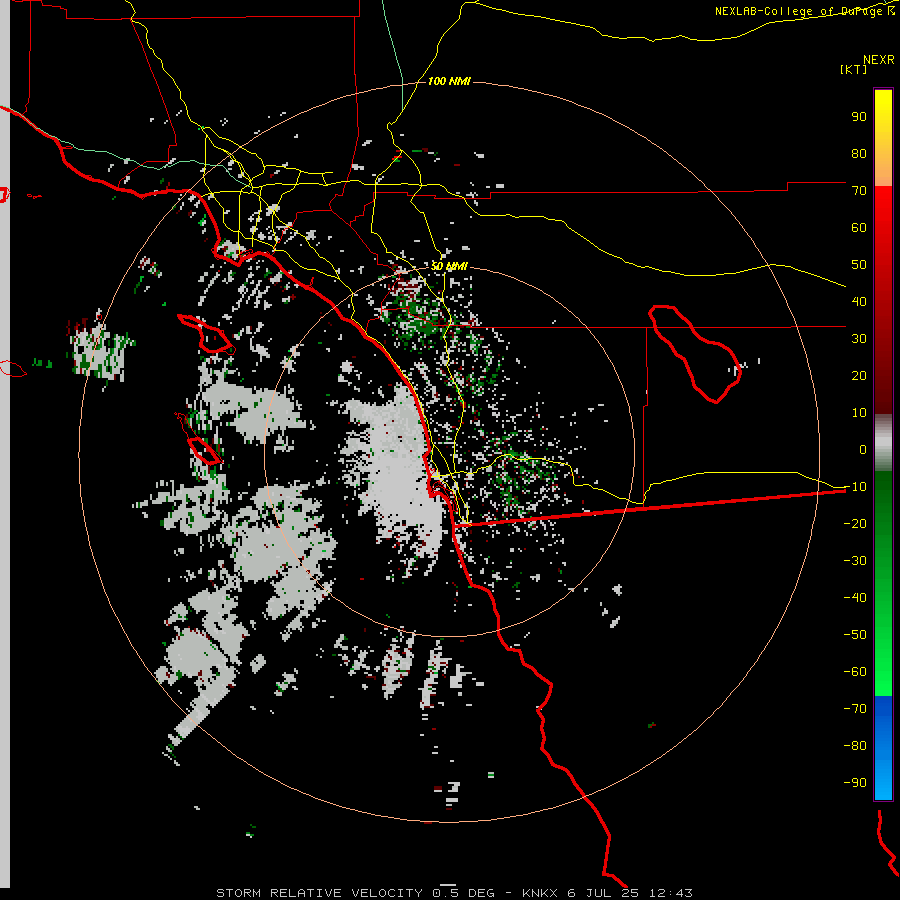Click the [KT] units label

853,69
